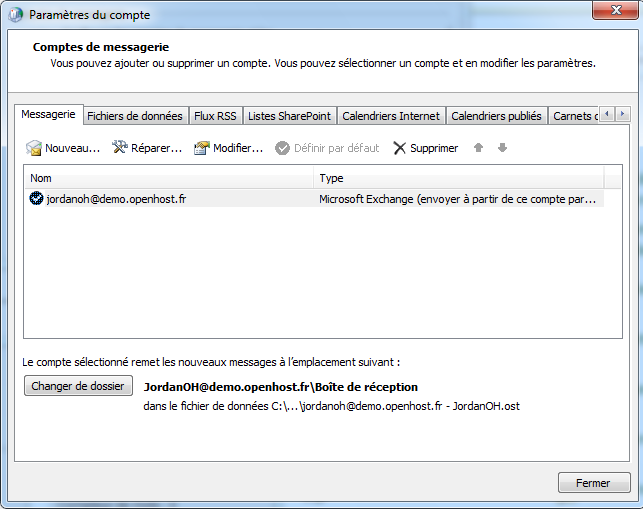Click the Supprimer X icon
The height and width of the screenshot is (509, 643).
point(399,148)
